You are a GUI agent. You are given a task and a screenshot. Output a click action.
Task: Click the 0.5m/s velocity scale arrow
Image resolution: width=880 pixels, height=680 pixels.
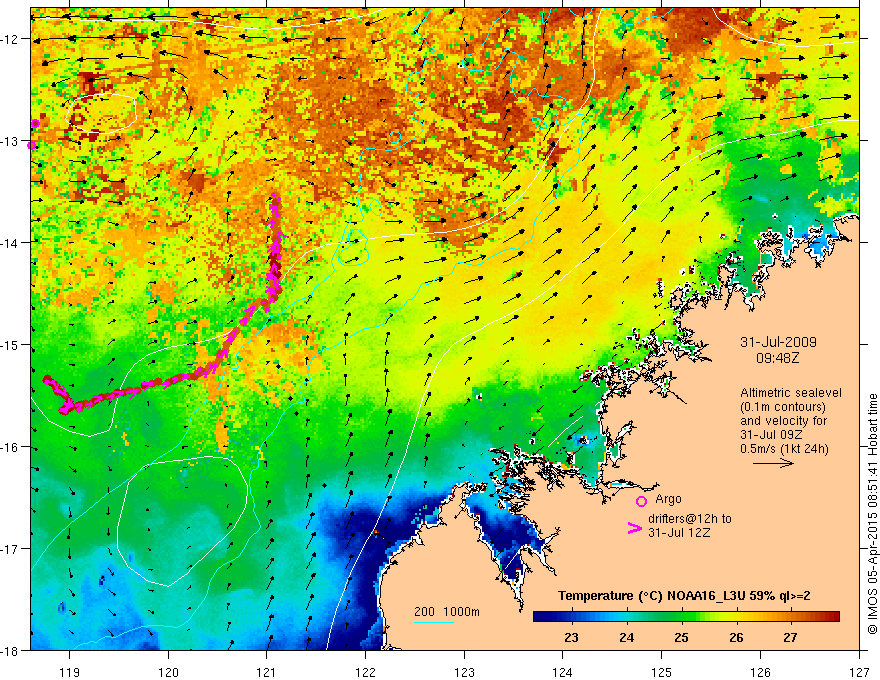[773, 463]
